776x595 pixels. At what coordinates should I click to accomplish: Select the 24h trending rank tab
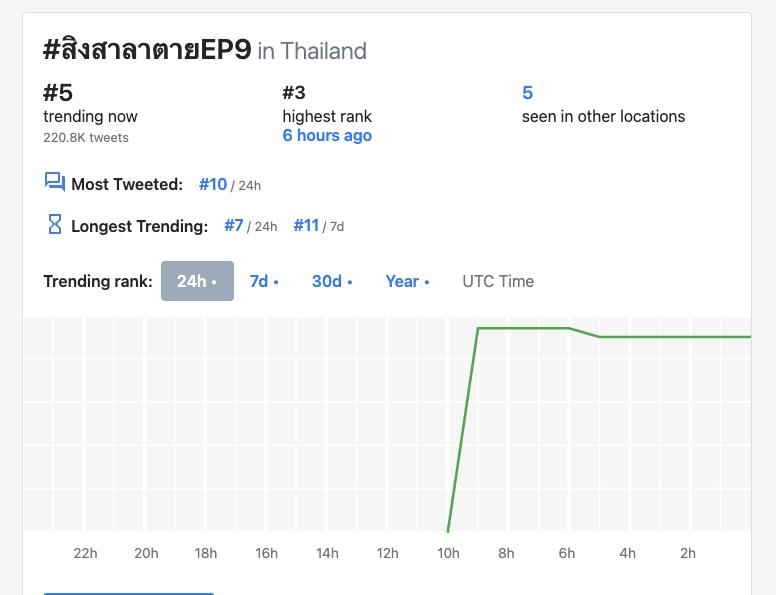[197, 281]
